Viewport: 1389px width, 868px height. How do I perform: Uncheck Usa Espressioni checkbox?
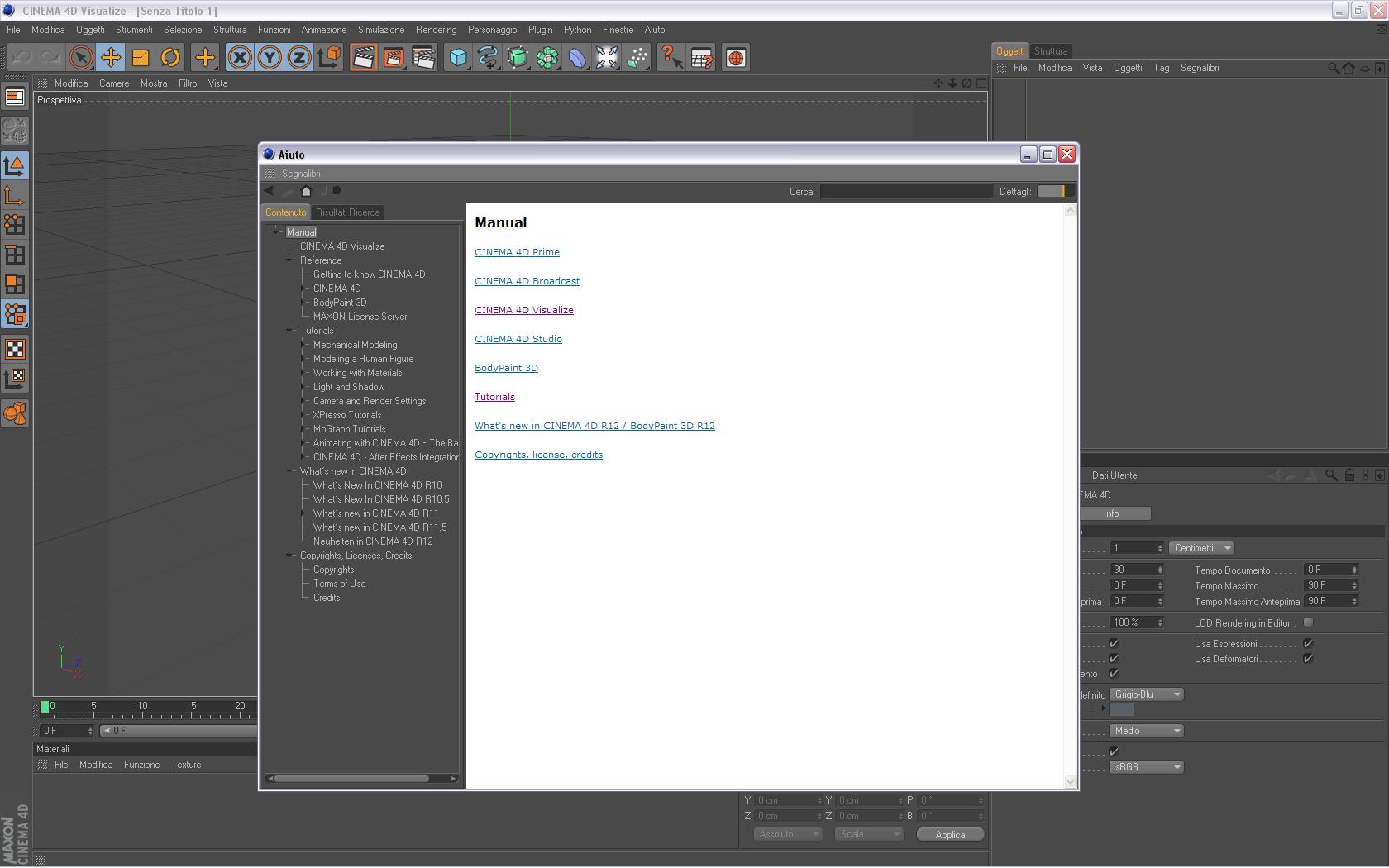1308,643
